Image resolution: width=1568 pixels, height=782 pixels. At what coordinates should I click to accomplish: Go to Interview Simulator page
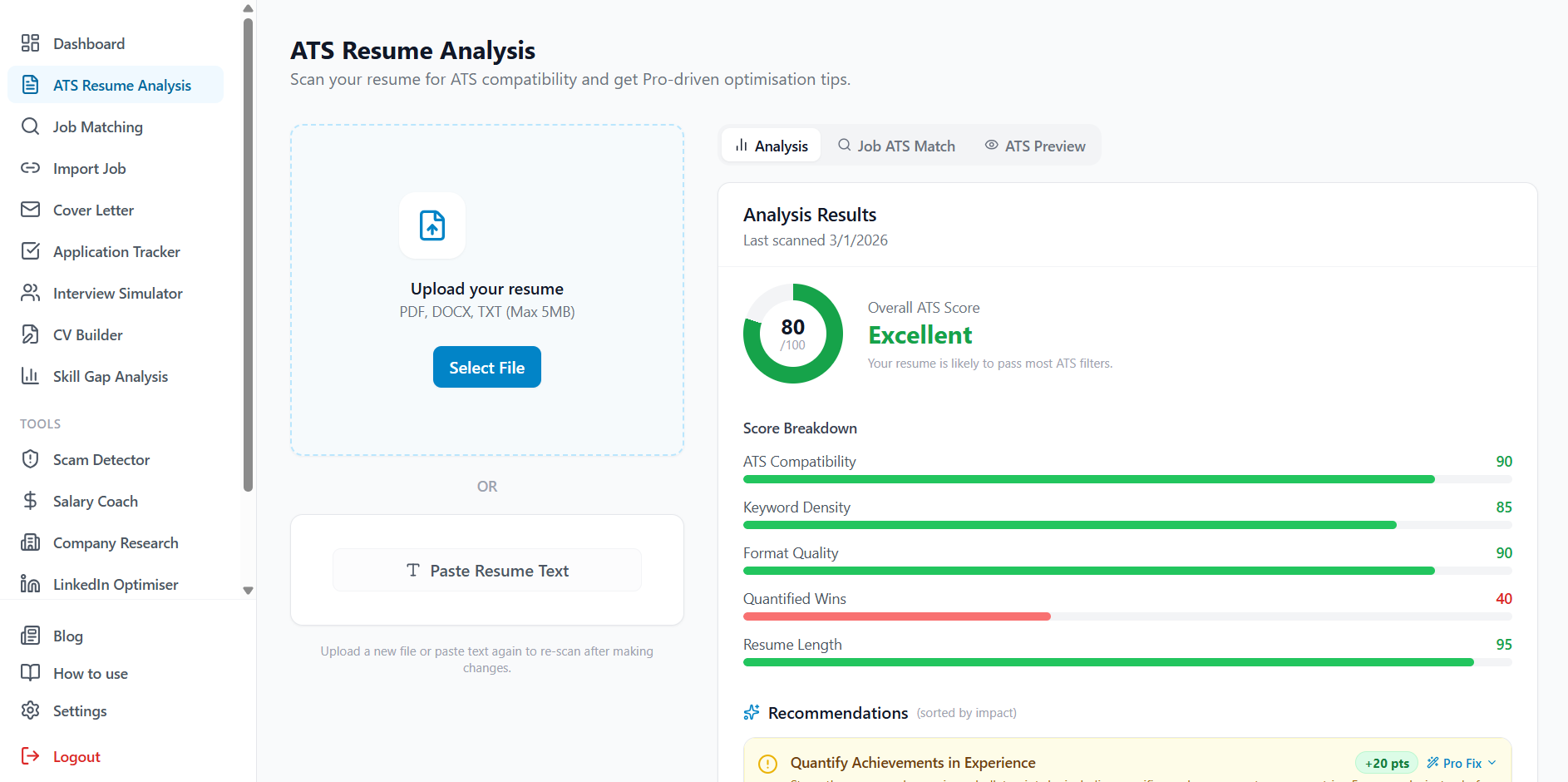116,293
